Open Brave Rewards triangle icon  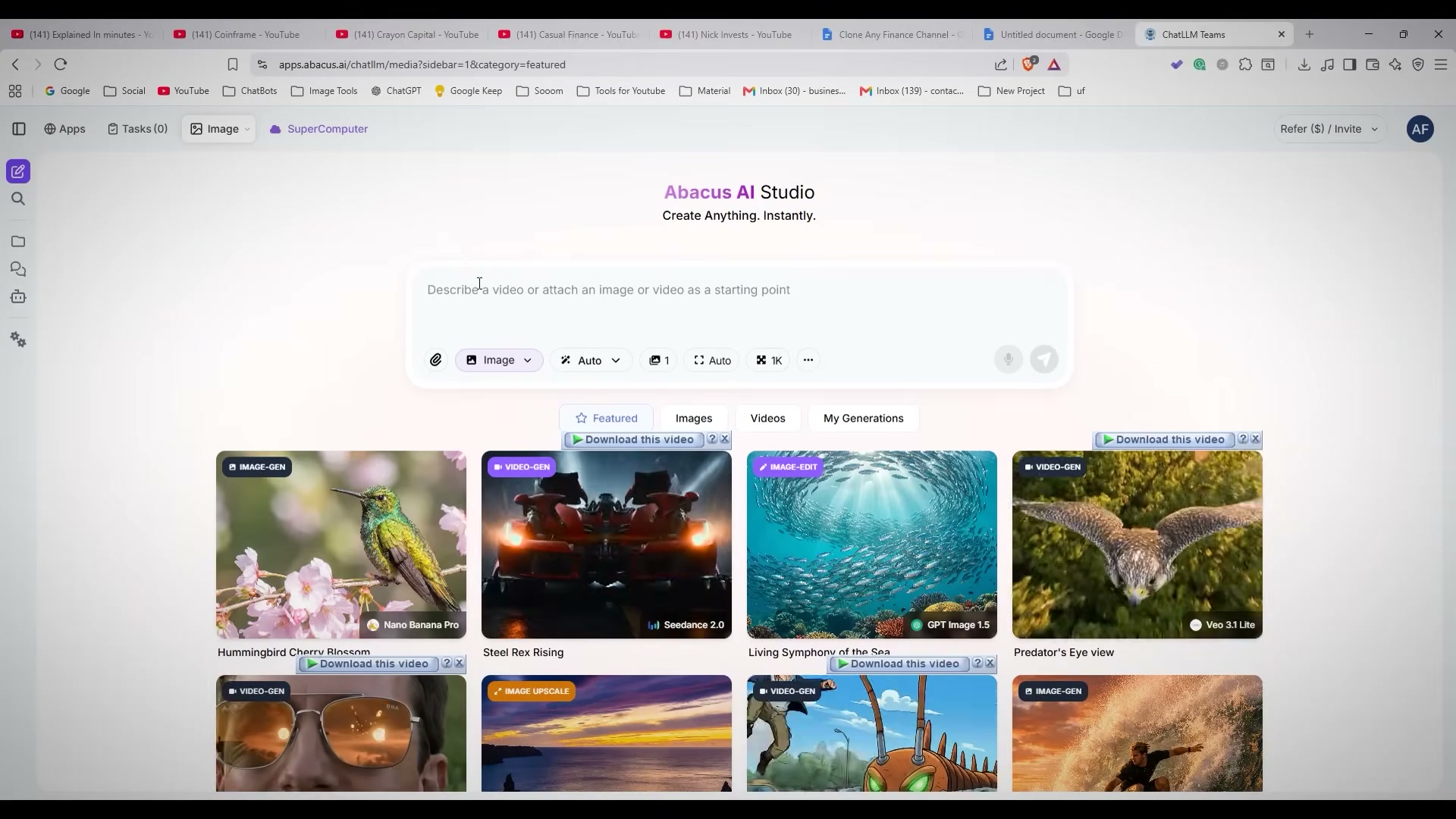[x=1054, y=64]
